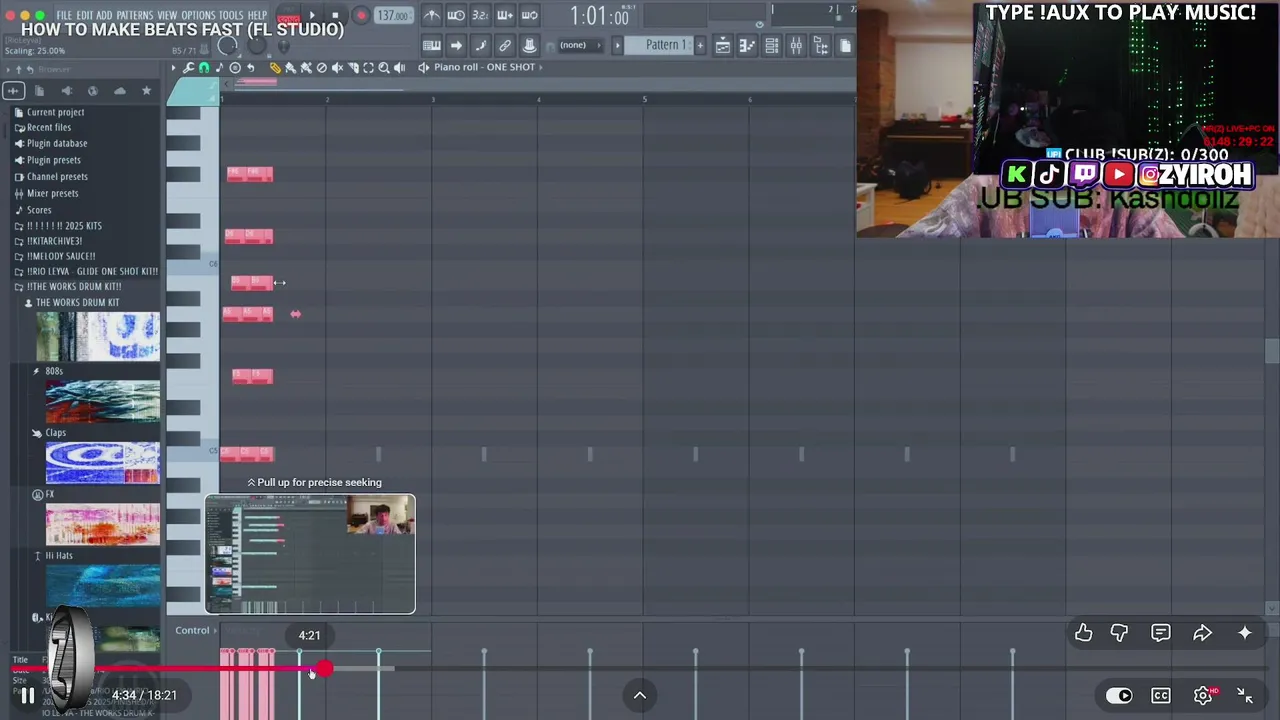This screenshot has height=720, width=1280.
Task: Select the magnet snap tool
Action: pyautogui.click(x=204, y=67)
